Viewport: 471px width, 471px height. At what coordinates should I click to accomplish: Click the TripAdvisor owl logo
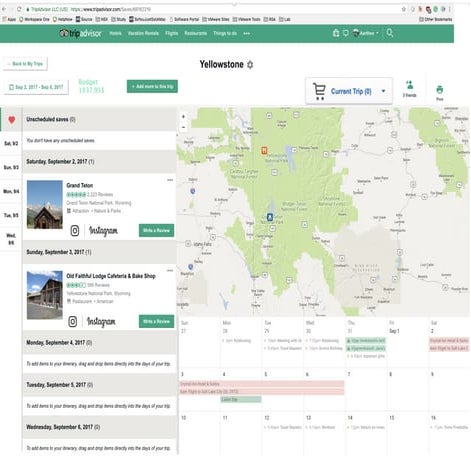click(x=64, y=33)
